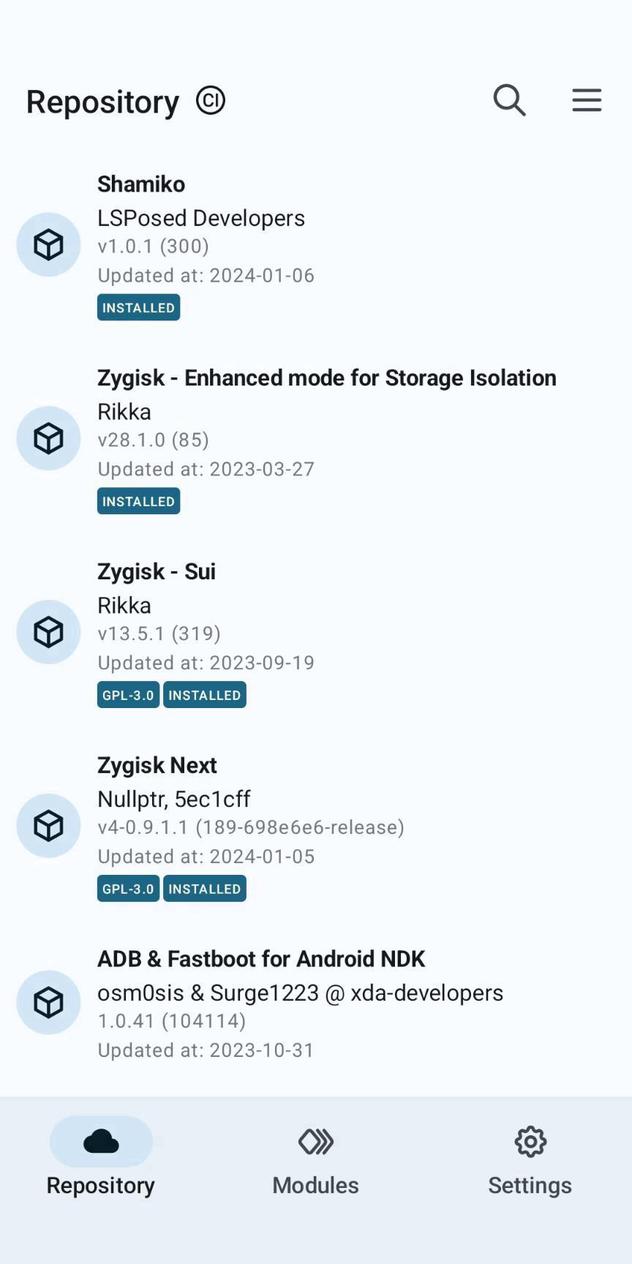
Task: Select the Zygisk - Sui module icon
Action: click(x=47, y=632)
